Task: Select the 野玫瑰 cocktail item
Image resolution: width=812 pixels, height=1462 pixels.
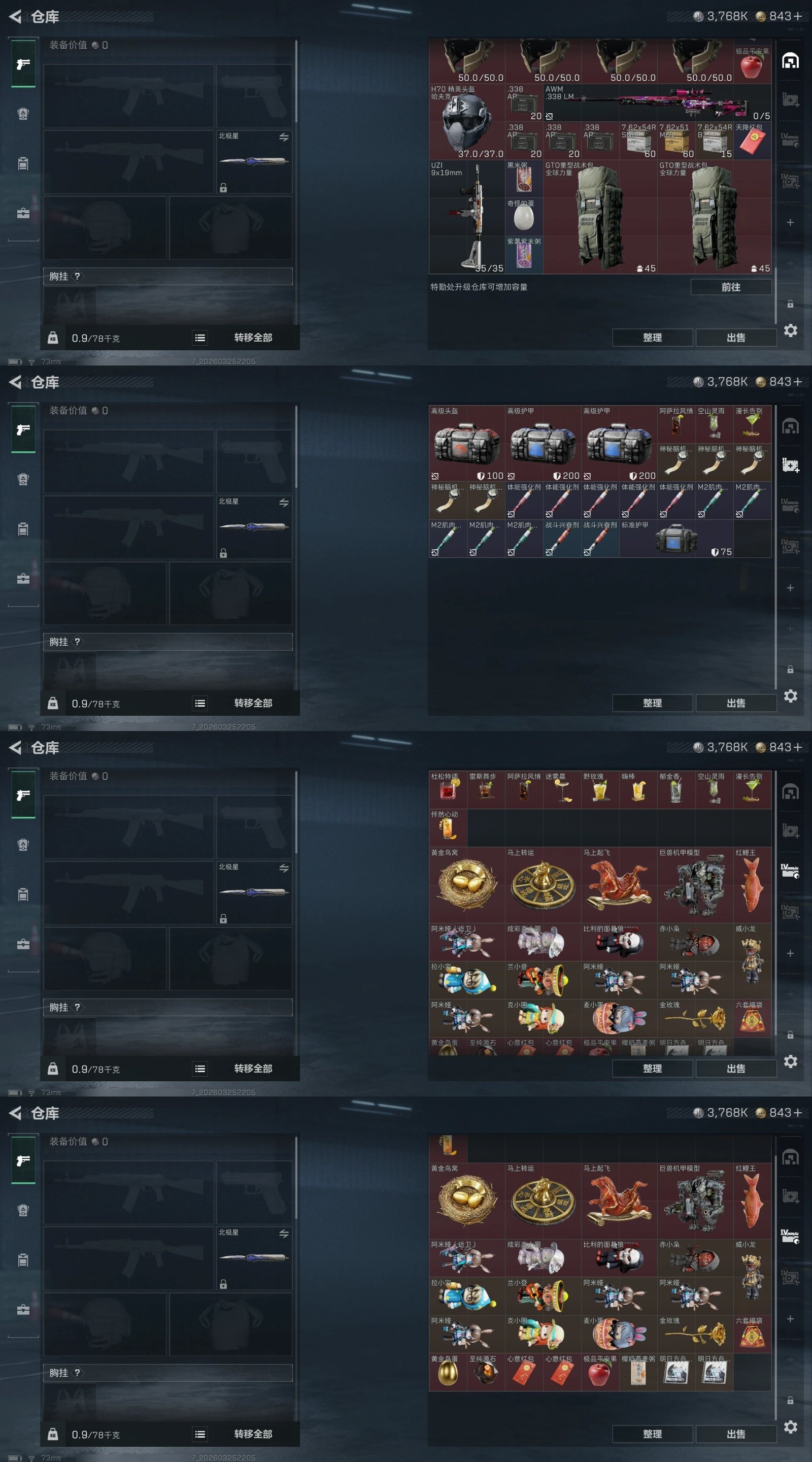Action: (600, 789)
